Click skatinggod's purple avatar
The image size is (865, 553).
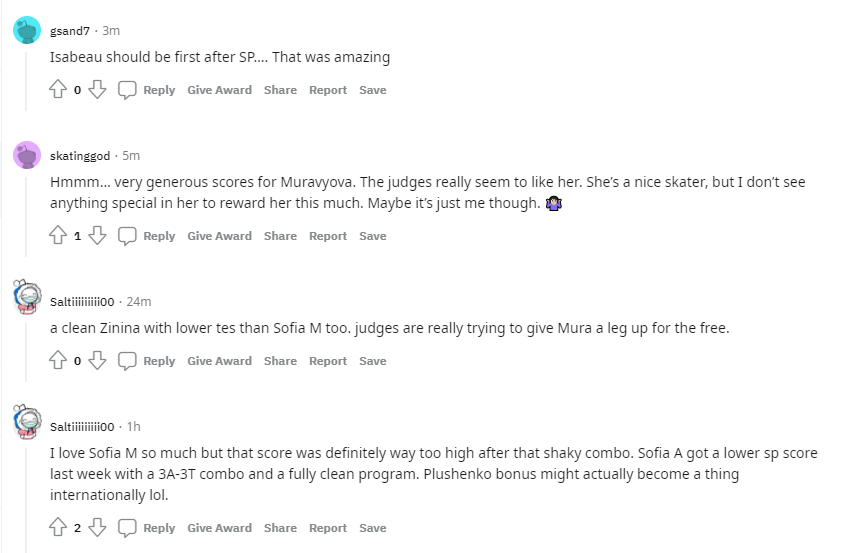(26, 155)
